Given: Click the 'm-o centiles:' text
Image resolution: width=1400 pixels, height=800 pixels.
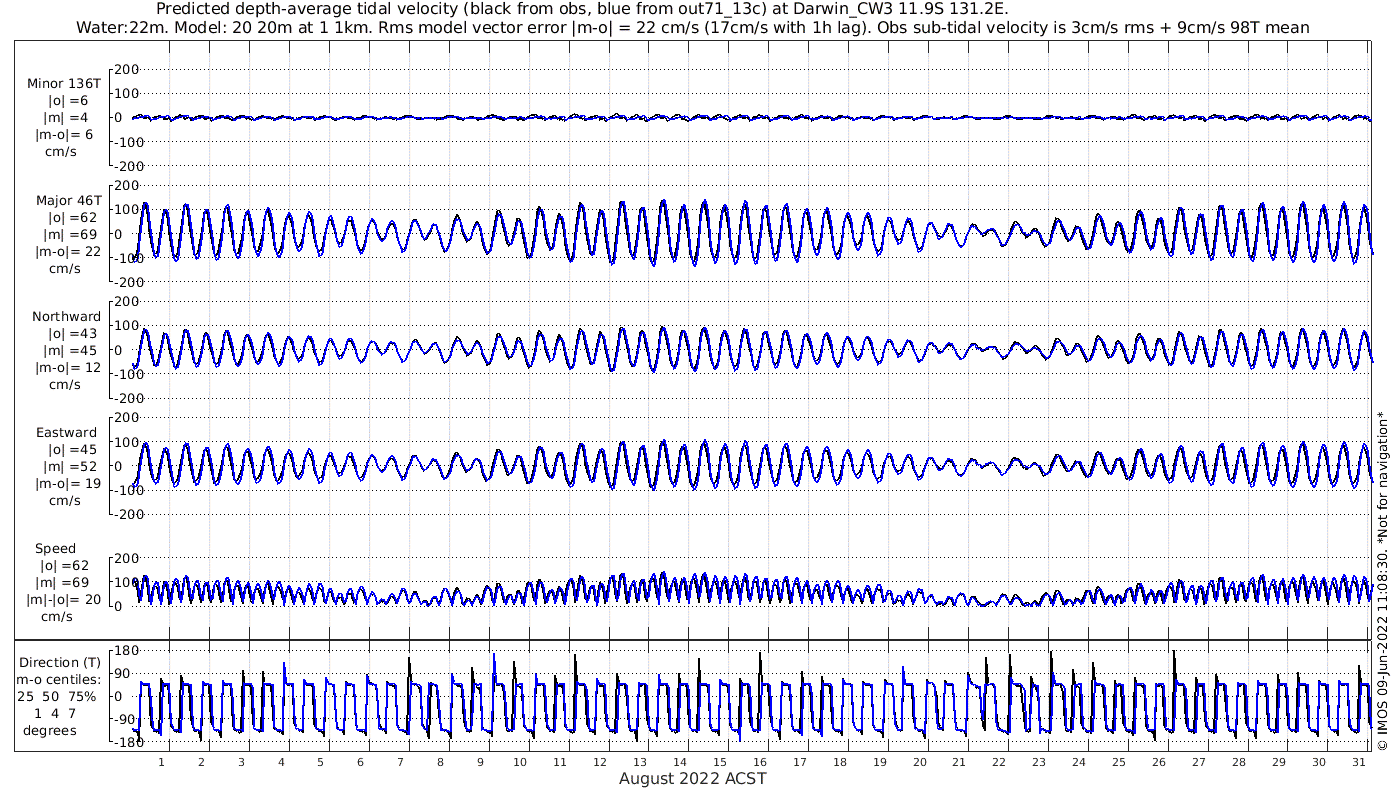Looking at the screenshot, I should pyautogui.click(x=60, y=680).
